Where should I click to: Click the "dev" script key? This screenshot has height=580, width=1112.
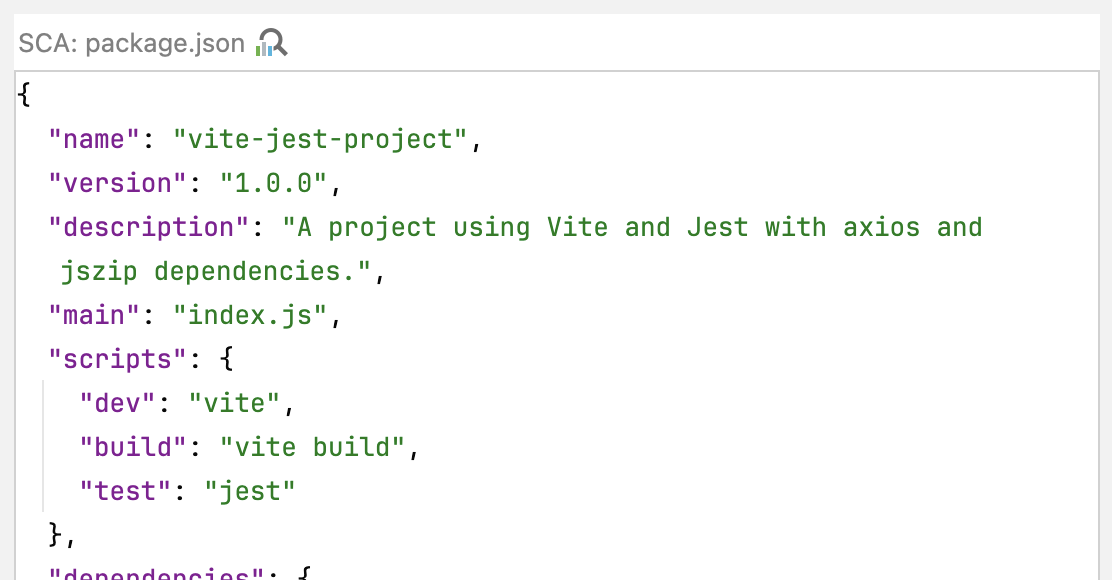point(117,403)
